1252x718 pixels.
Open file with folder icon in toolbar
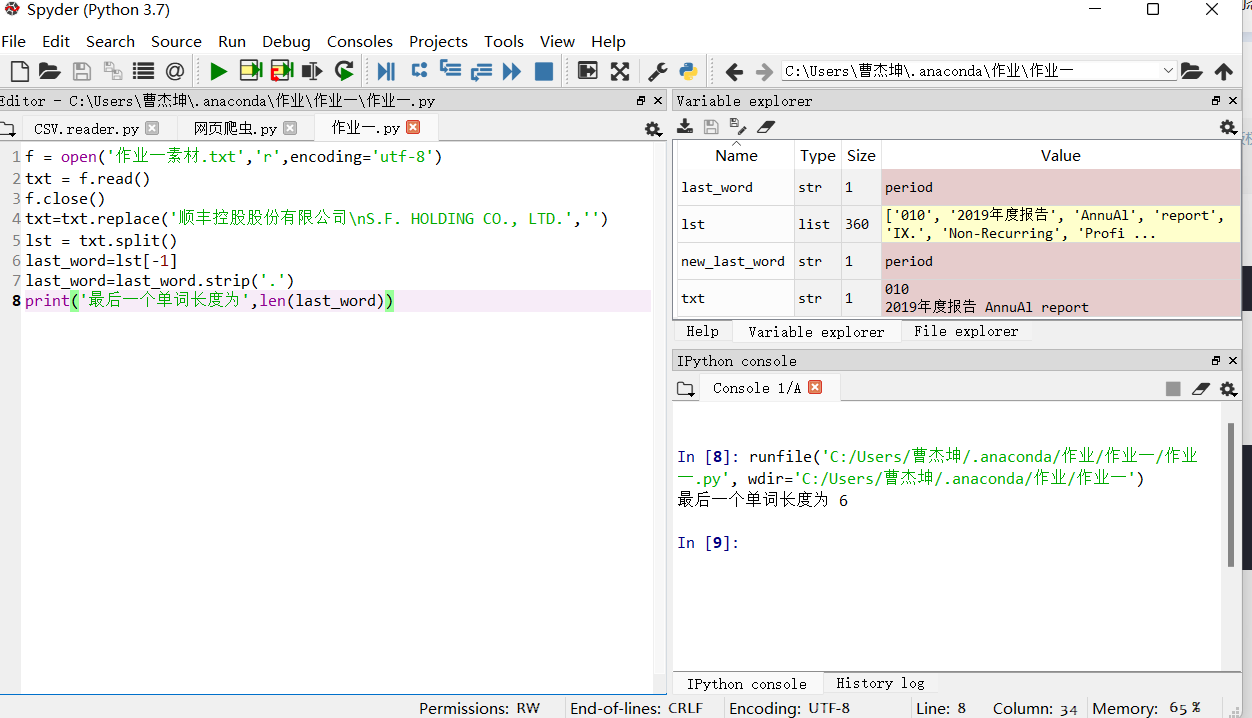(49, 71)
